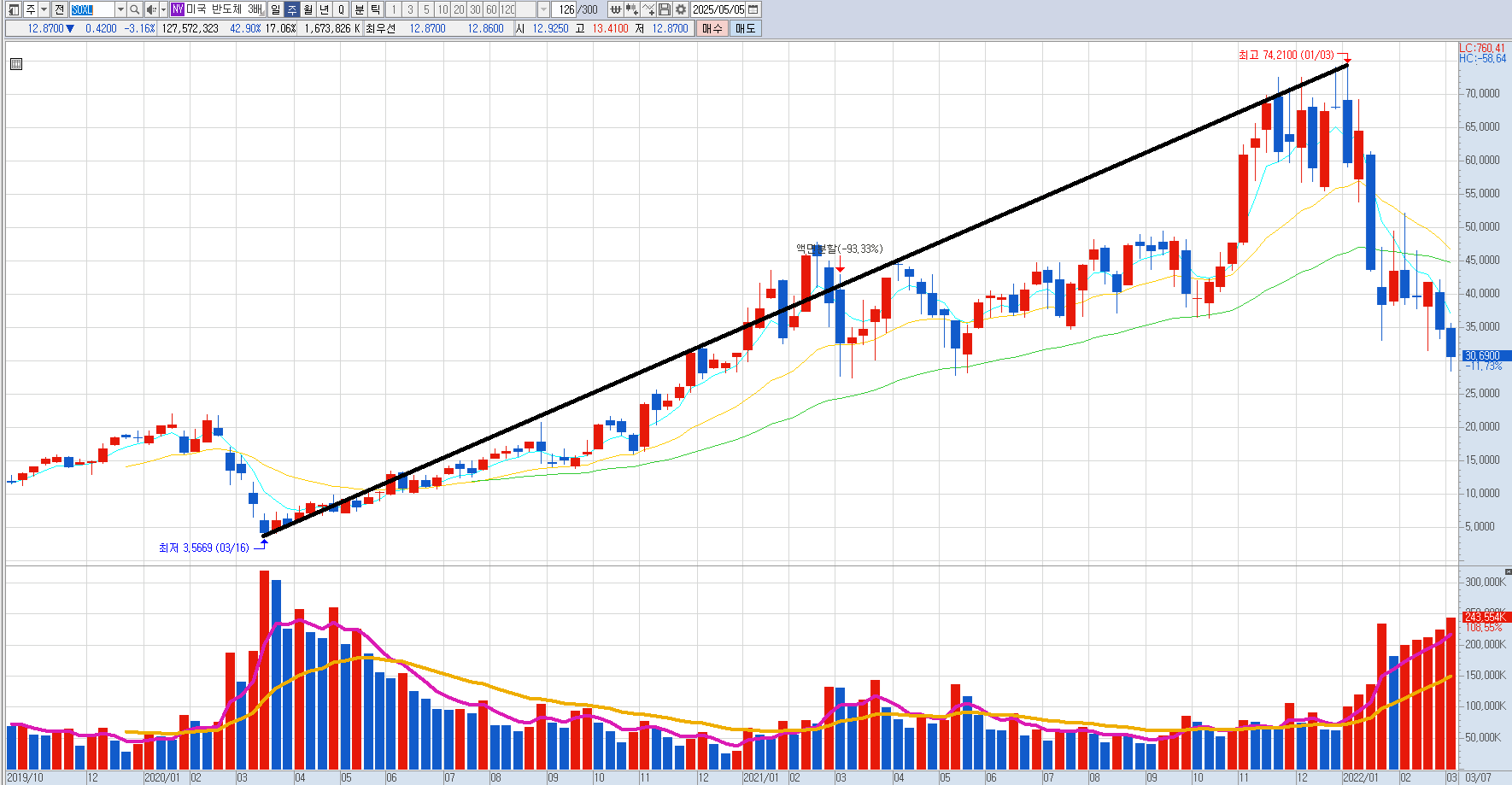Open the 주 market-type dropdown arrow

[x=44, y=9]
